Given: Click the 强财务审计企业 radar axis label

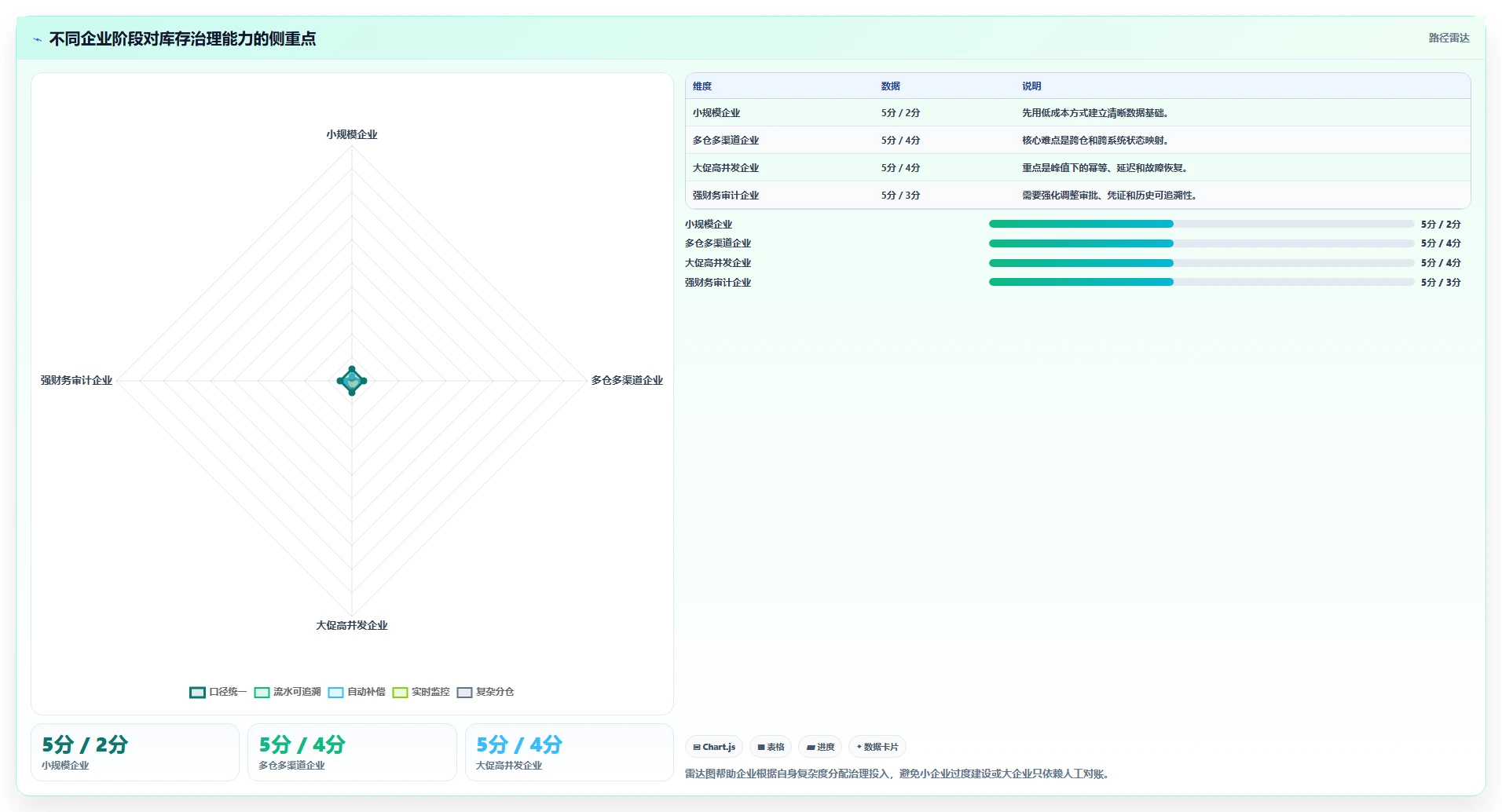Looking at the screenshot, I should [76, 381].
